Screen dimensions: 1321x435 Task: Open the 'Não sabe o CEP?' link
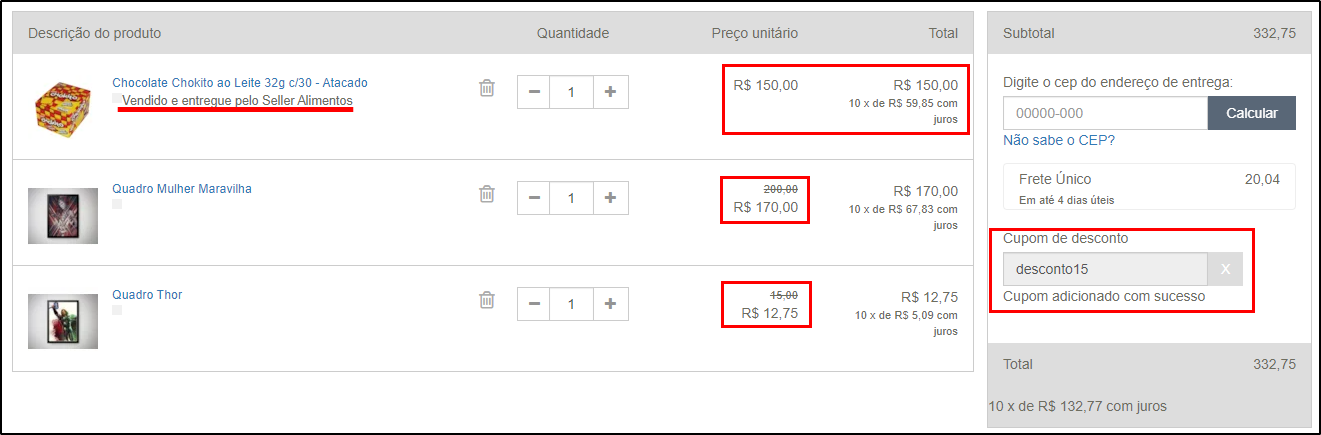tap(1059, 140)
